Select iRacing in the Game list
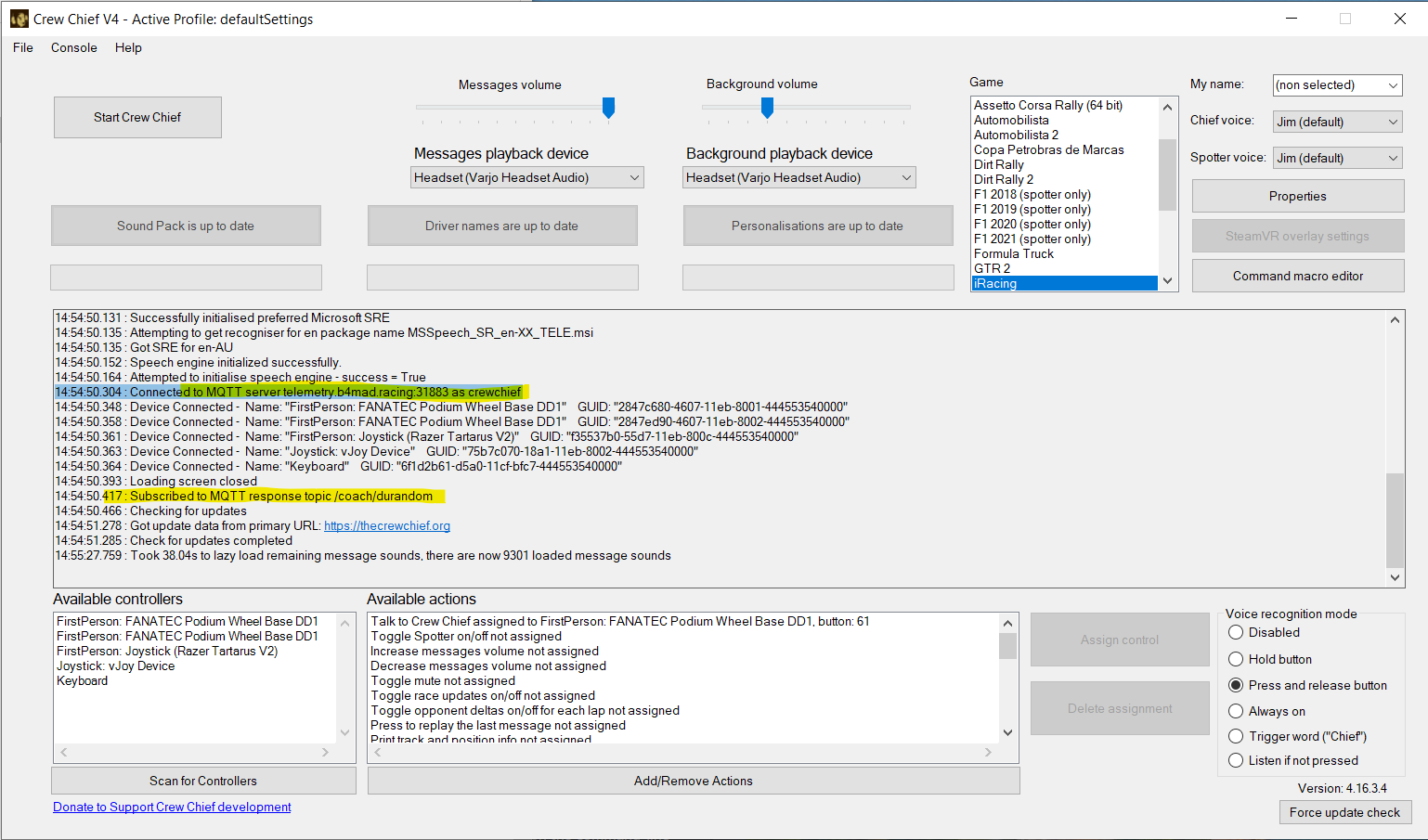This screenshot has width=1428, height=840. coord(1064,283)
